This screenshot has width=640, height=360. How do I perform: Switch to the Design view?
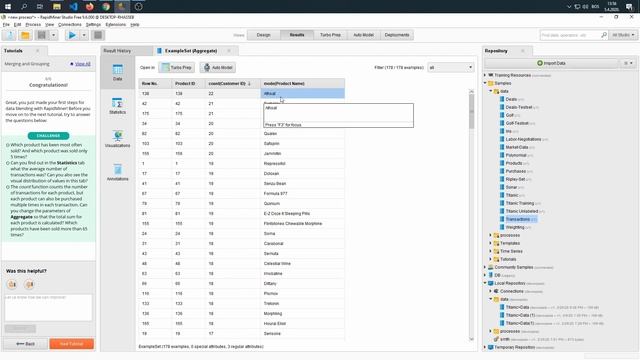pos(264,35)
